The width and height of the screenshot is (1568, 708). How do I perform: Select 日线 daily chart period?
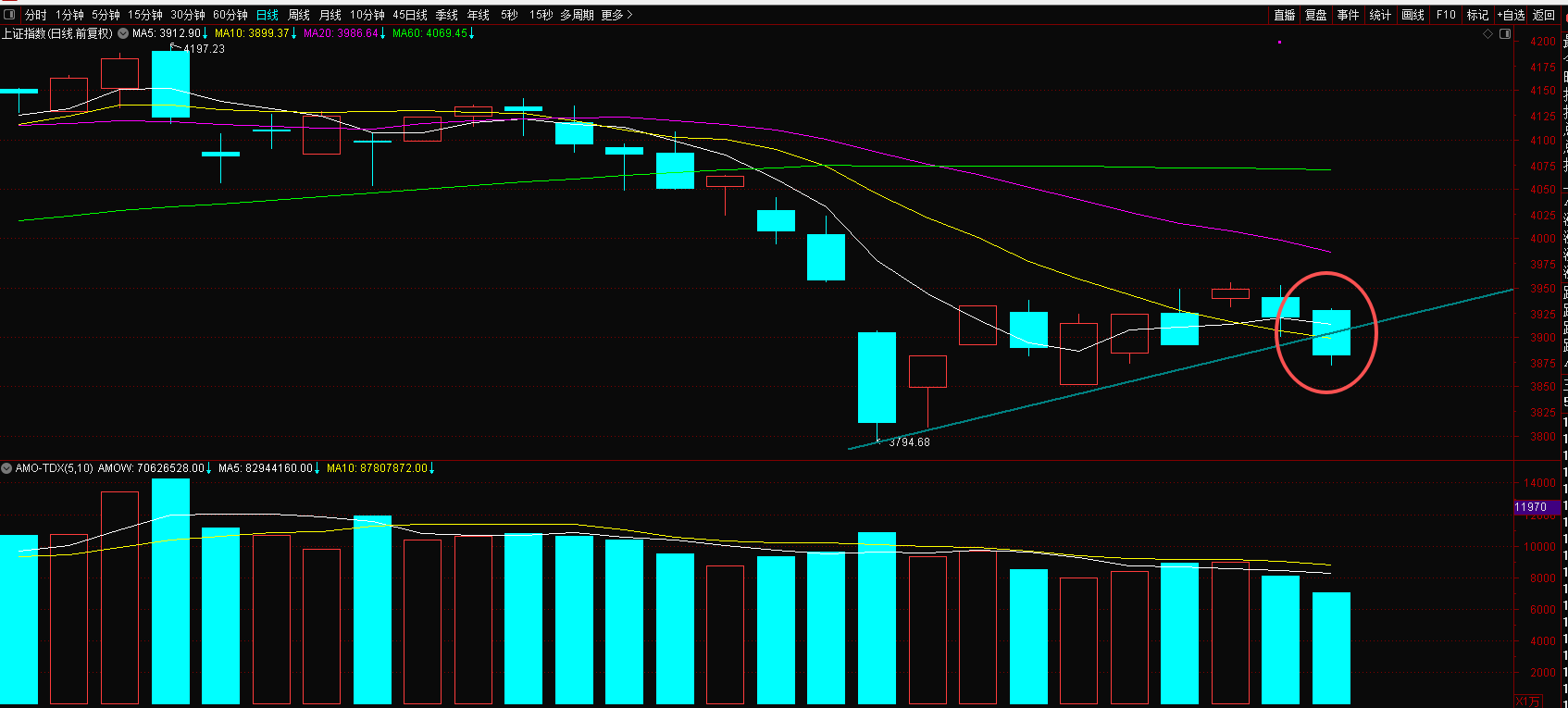coord(267,15)
